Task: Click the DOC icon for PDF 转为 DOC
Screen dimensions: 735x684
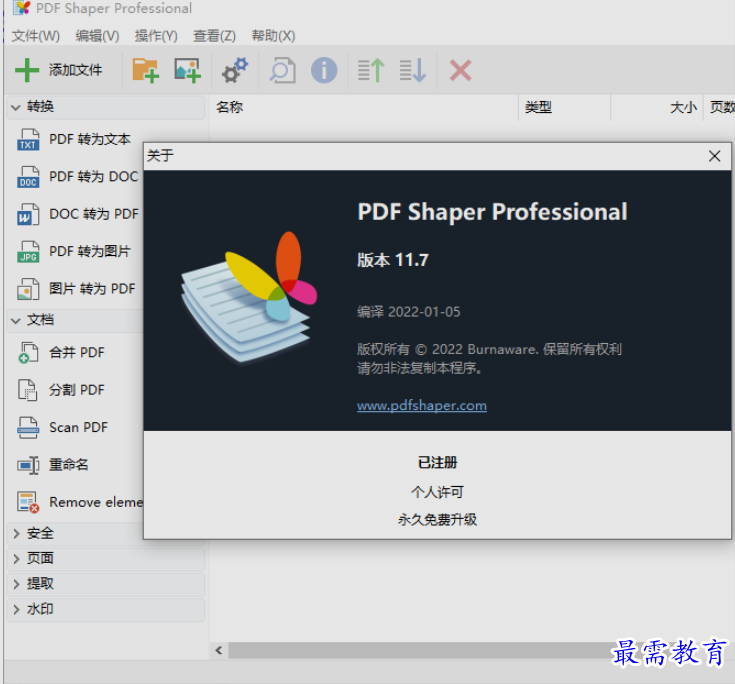Action: pos(28,177)
